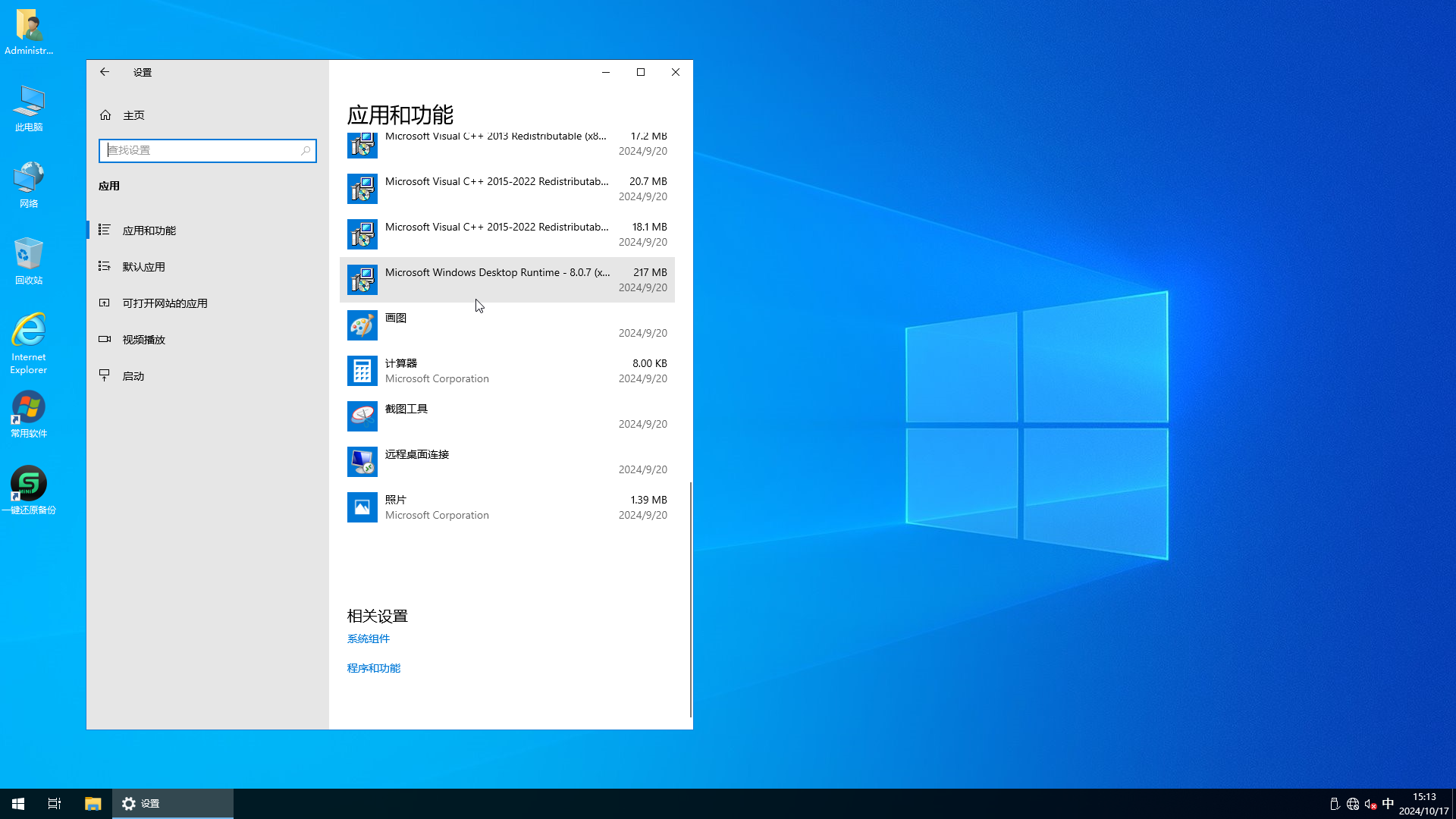This screenshot has height=819, width=1456.
Task: Select the 常用软件 desktop shortcut
Action: [x=29, y=415]
